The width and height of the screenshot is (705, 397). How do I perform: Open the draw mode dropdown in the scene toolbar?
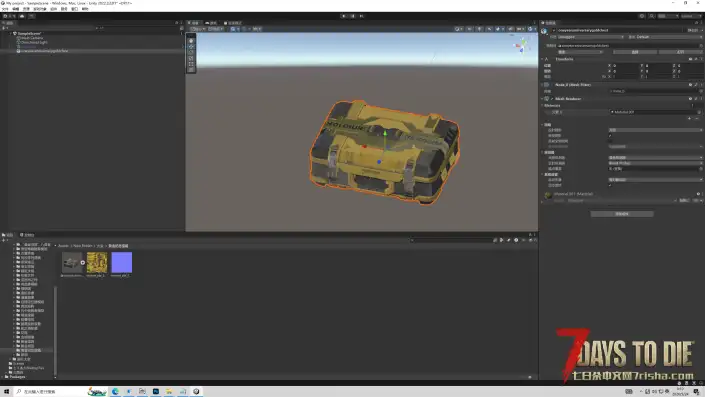pyautogui.click(x=458, y=29)
